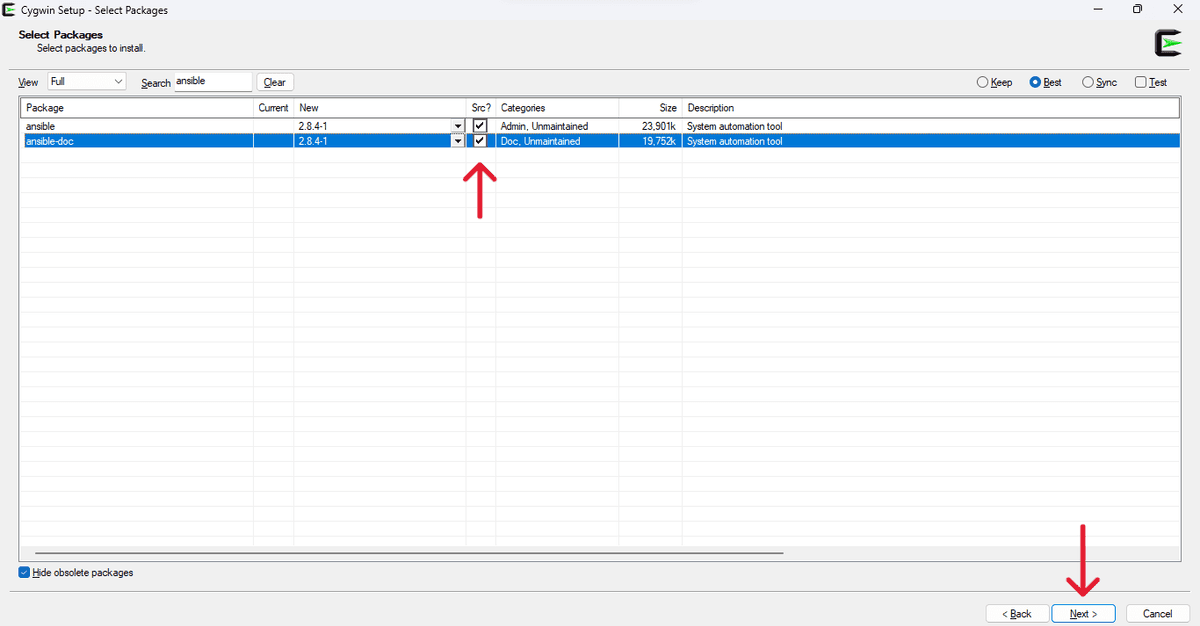Click the Cygwin logo at top right
Image resolution: width=1200 pixels, height=626 pixels.
point(1167,43)
